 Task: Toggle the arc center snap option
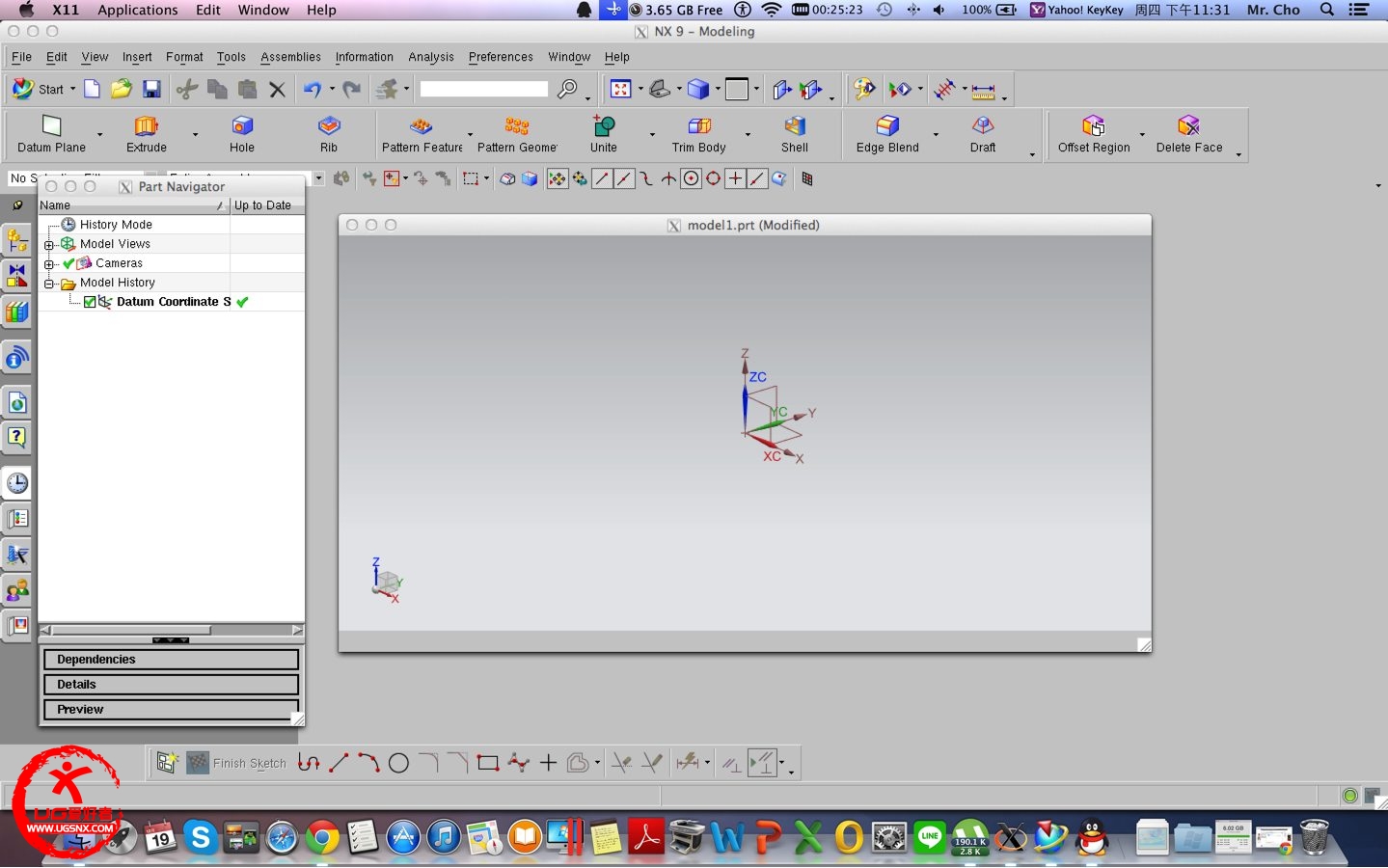pos(691,178)
